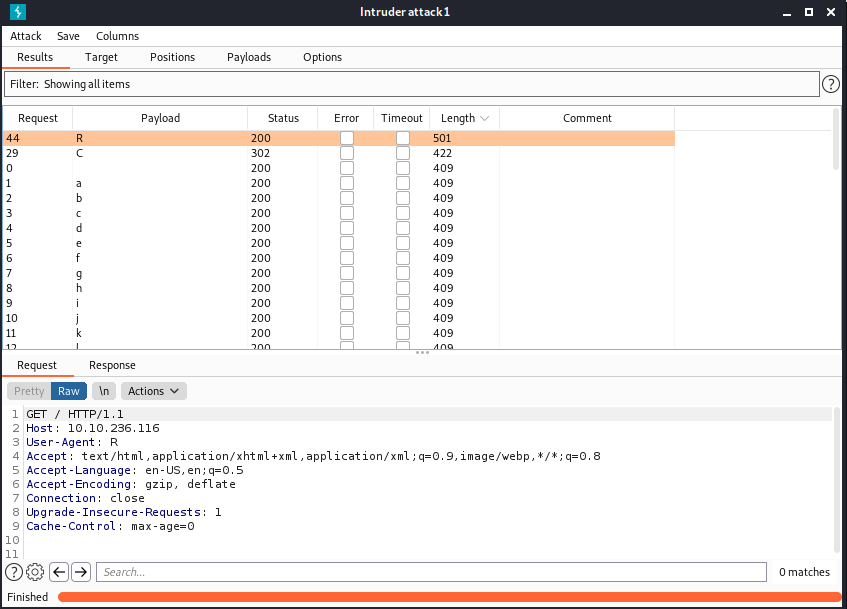The image size is (847, 609).
Task: Sort by Payload column header
Action: pyautogui.click(x=160, y=118)
